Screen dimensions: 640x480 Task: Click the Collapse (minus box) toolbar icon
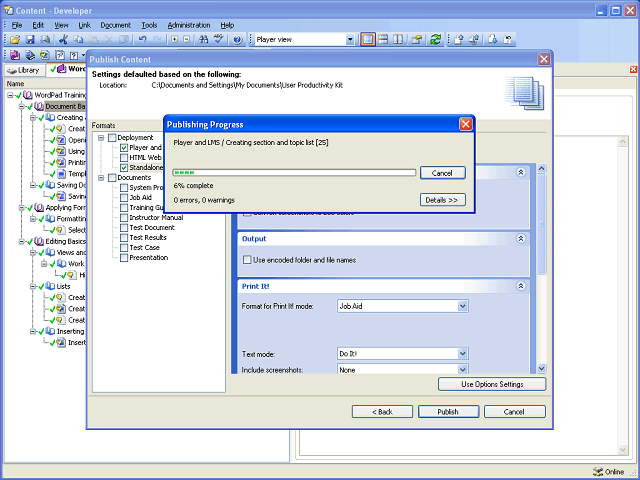point(187,40)
